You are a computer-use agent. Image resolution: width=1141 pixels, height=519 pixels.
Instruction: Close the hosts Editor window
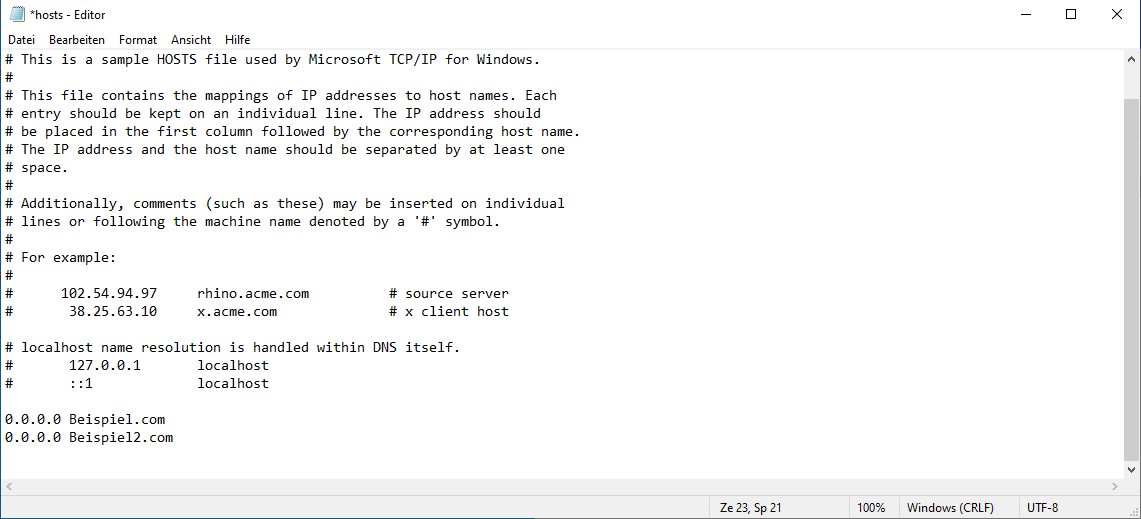pyautogui.click(x=1117, y=14)
